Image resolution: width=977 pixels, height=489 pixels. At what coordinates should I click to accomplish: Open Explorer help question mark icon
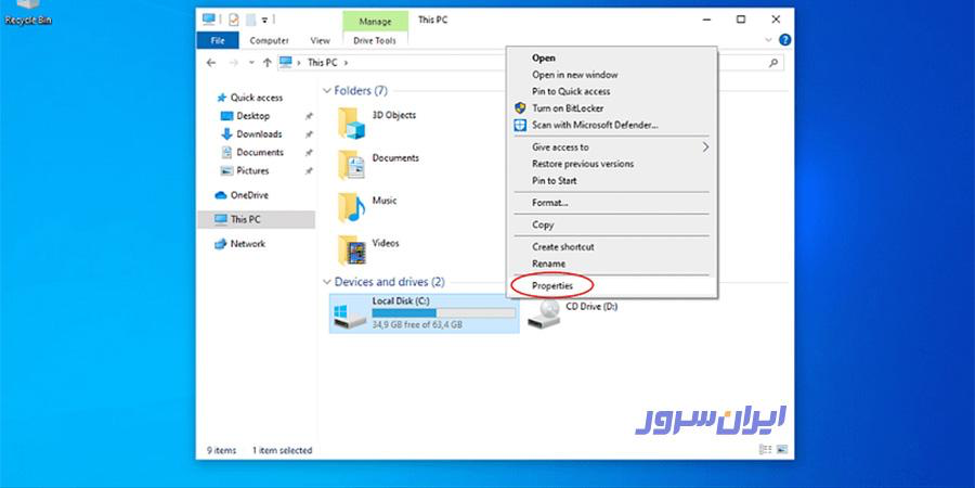click(785, 40)
